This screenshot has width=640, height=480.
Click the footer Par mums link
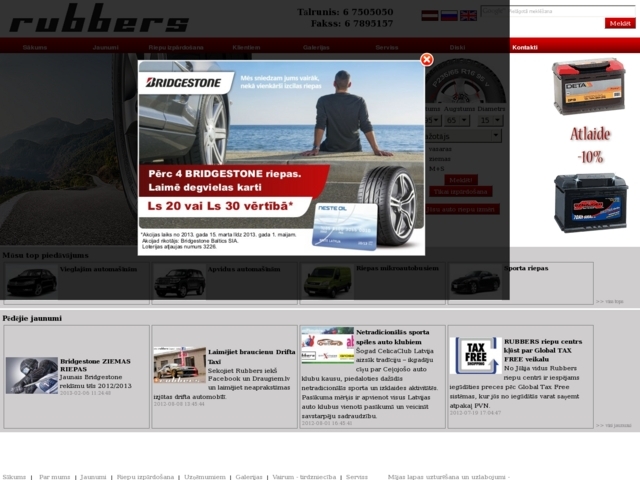55,477
